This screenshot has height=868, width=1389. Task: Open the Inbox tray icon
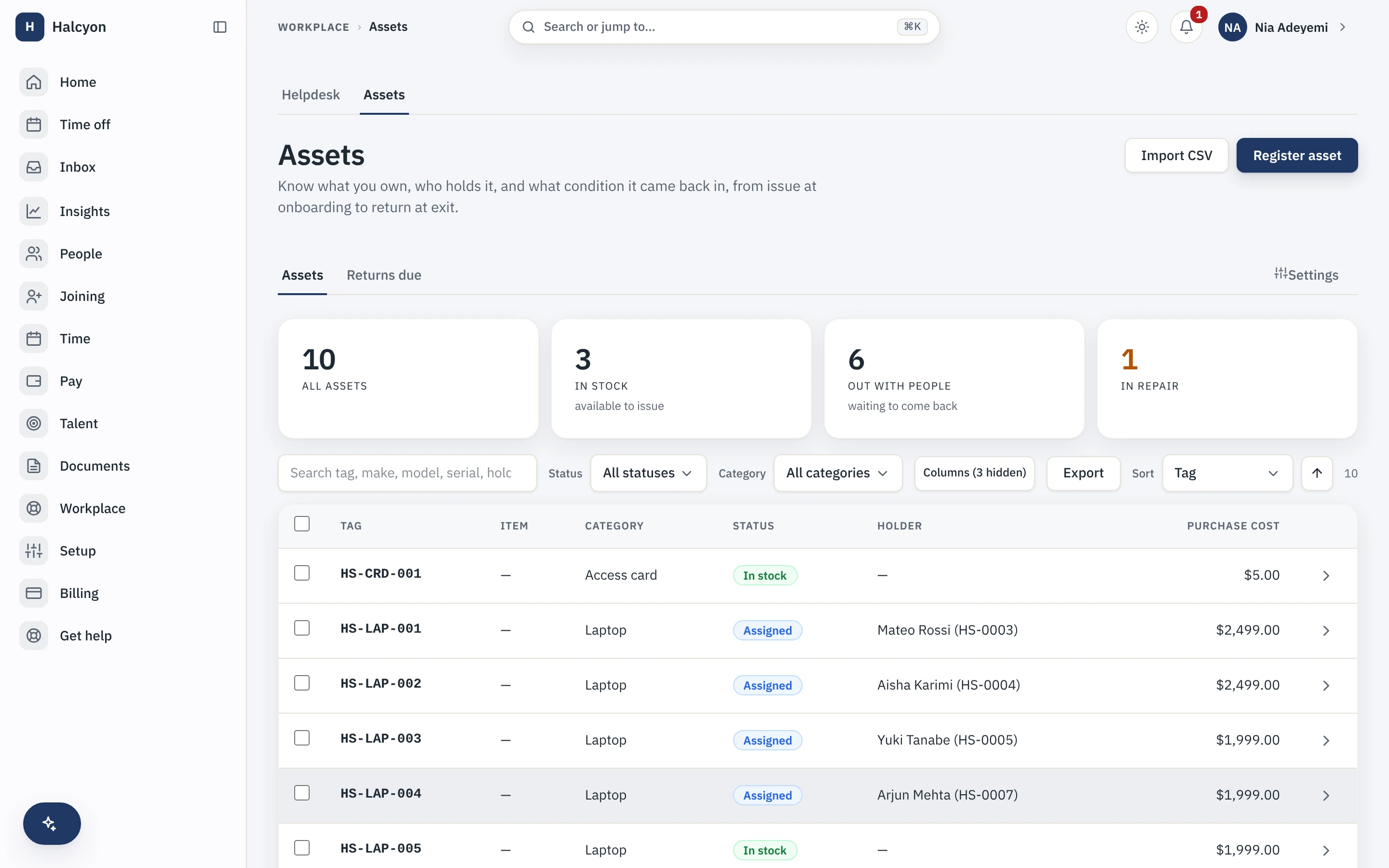pyautogui.click(x=34, y=167)
